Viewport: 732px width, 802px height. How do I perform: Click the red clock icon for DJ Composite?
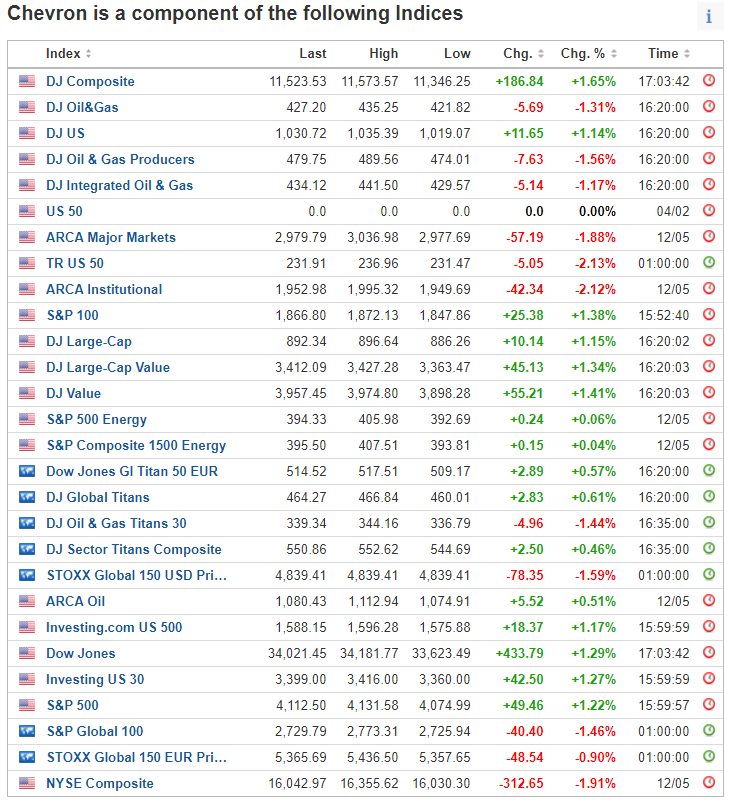click(x=709, y=81)
